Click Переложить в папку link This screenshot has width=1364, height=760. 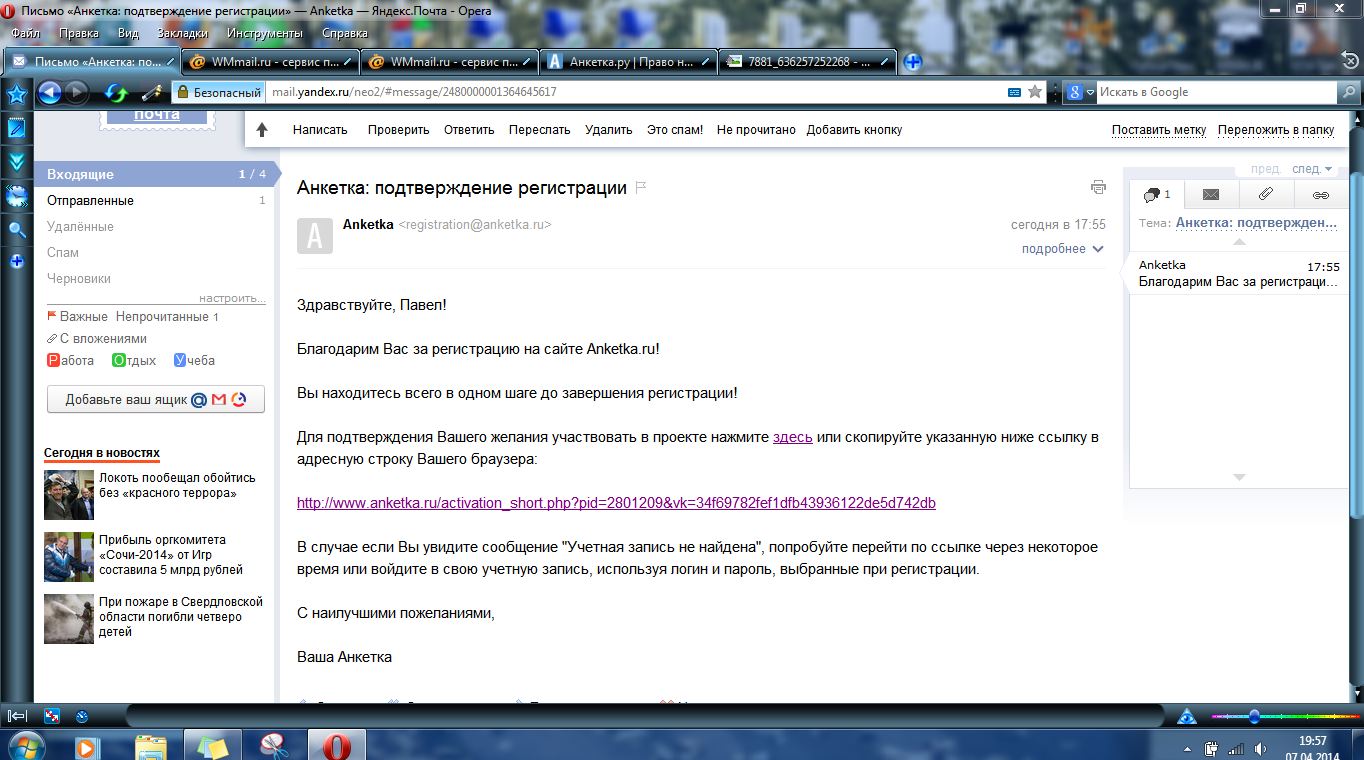[1276, 130]
